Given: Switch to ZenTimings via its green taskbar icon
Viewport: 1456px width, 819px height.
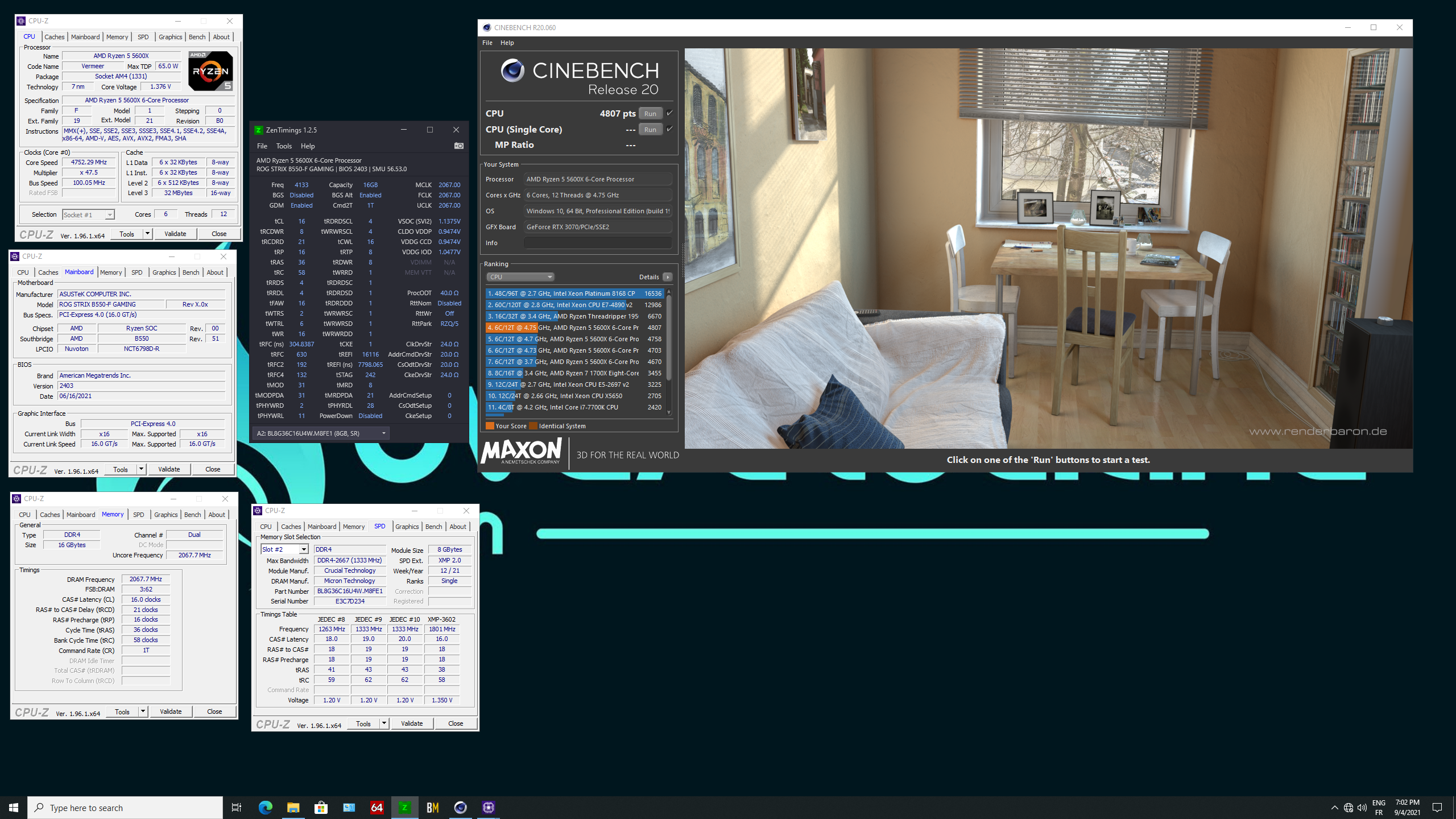Looking at the screenshot, I should tap(404, 808).
